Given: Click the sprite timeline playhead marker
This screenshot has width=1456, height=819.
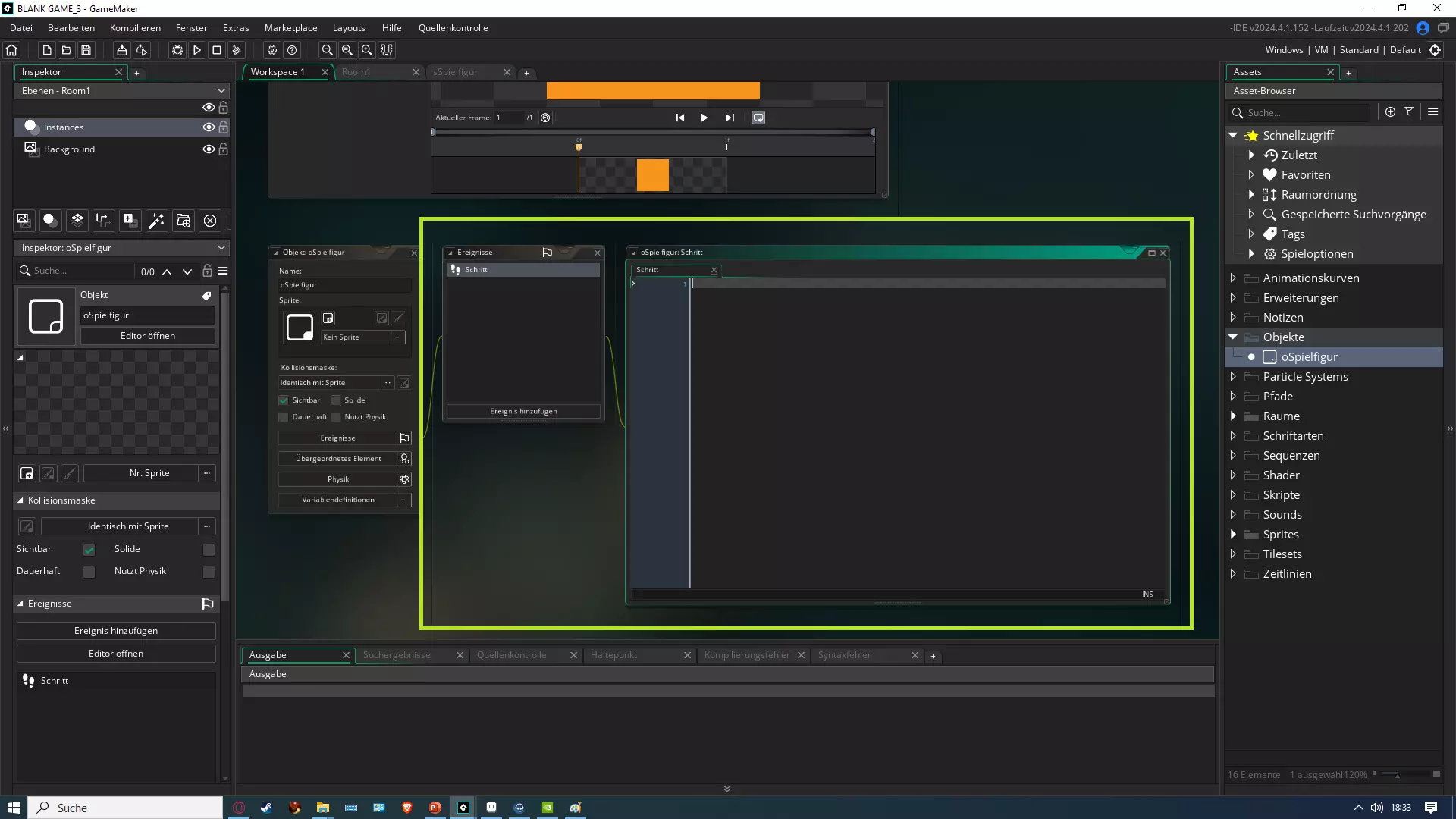Looking at the screenshot, I should point(579,146).
